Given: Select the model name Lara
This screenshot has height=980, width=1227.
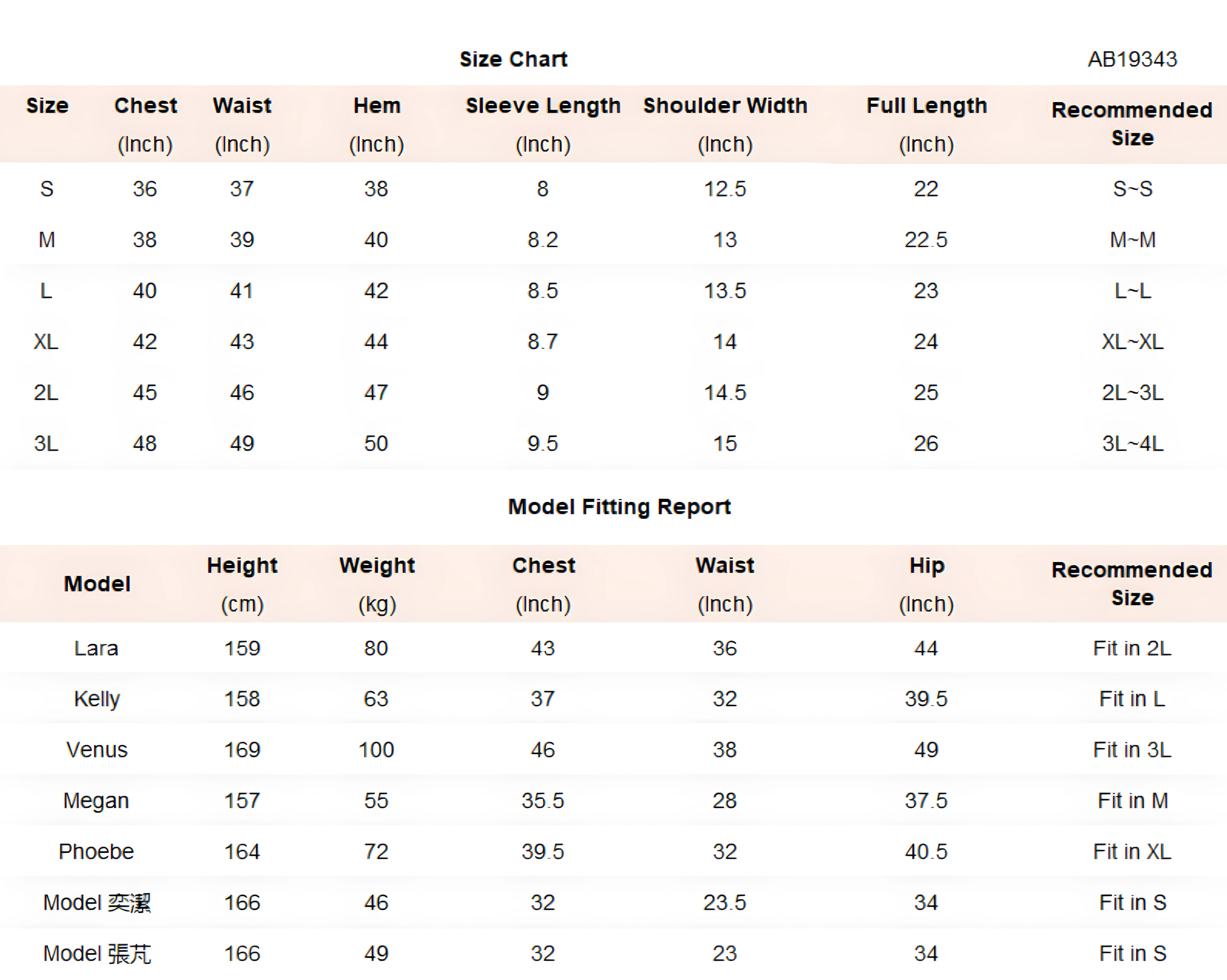Looking at the screenshot, I should pos(96,648).
